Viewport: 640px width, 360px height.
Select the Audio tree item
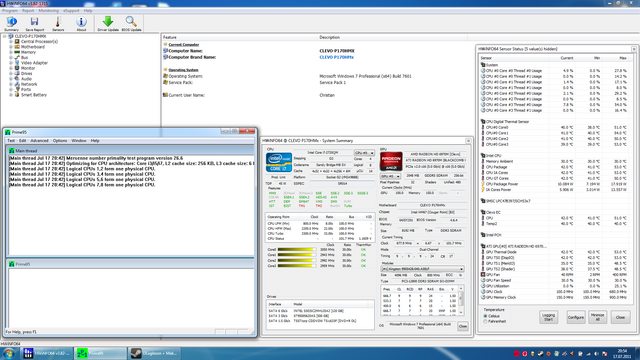click(26, 79)
